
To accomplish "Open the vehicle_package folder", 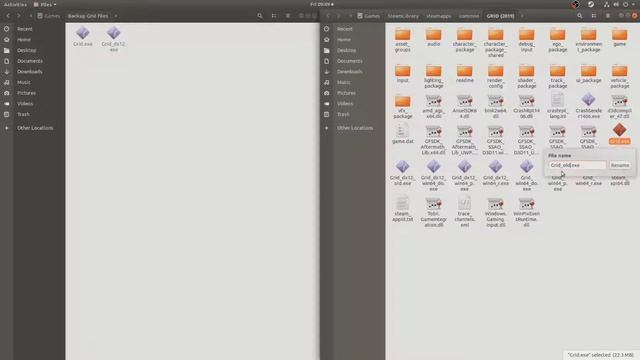I will pyautogui.click(x=620, y=76).
